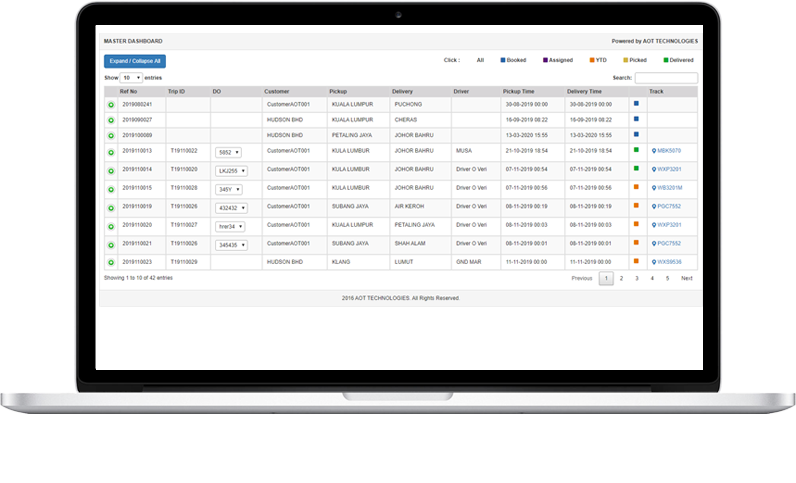Click orange status square for row 2019110015
Screen dimensions: 796x483
(x=636, y=187)
